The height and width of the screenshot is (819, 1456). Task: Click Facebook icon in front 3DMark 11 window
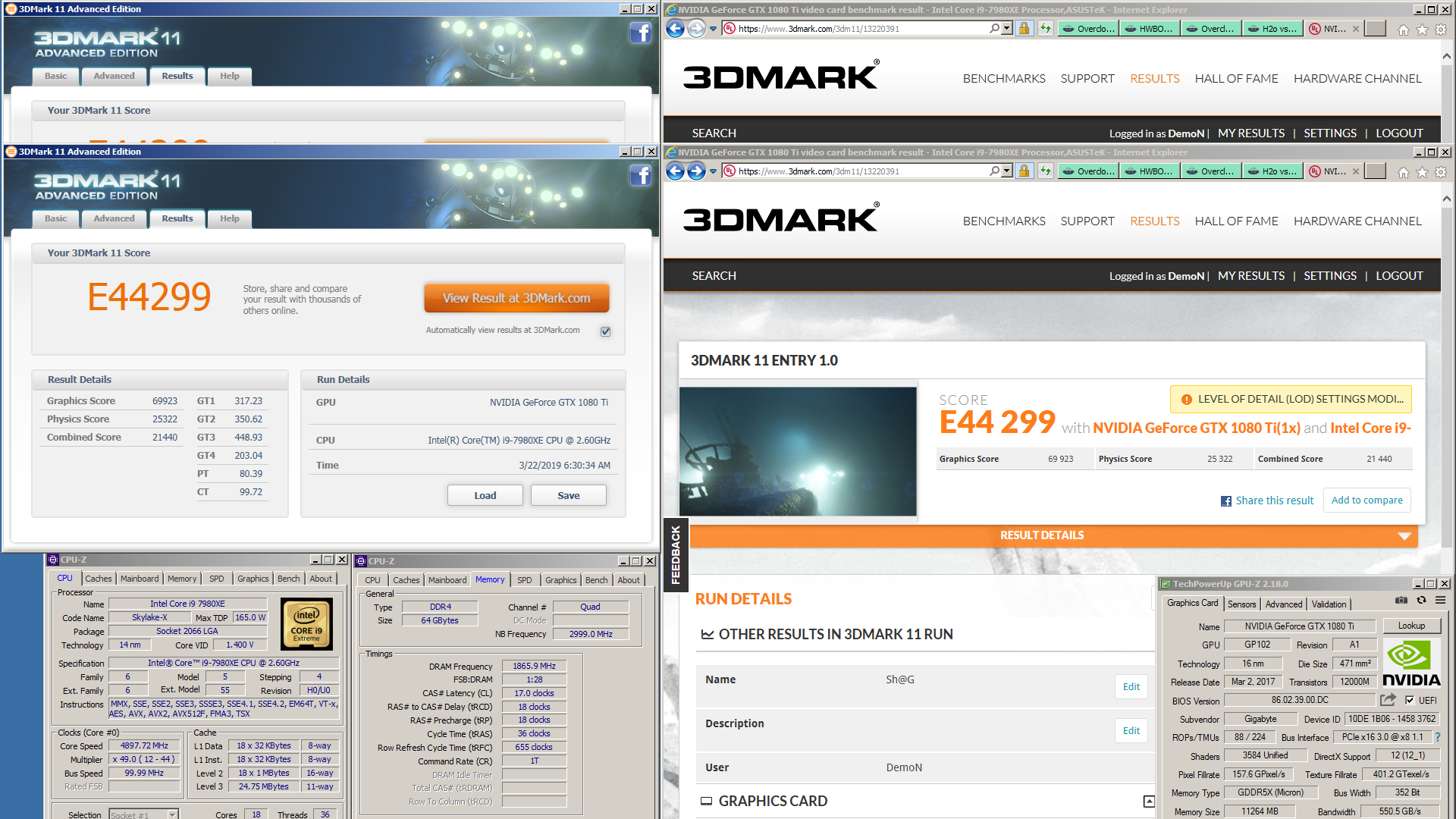click(641, 175)
